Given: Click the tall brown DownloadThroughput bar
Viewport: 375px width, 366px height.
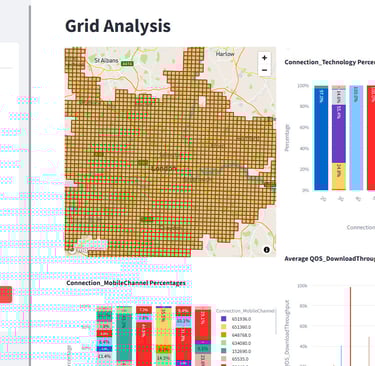Looking at the screenshot, I should pyautogui.click(x=350, y=326).
